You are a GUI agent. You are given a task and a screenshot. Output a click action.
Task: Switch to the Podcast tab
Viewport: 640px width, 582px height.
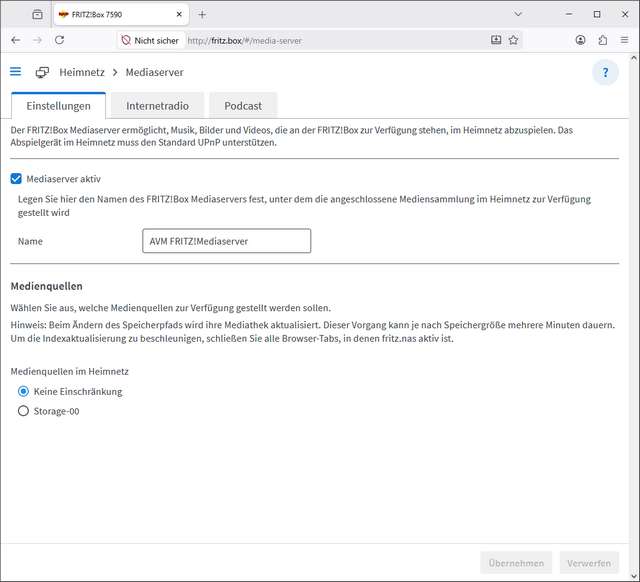(x=243, y=106)
